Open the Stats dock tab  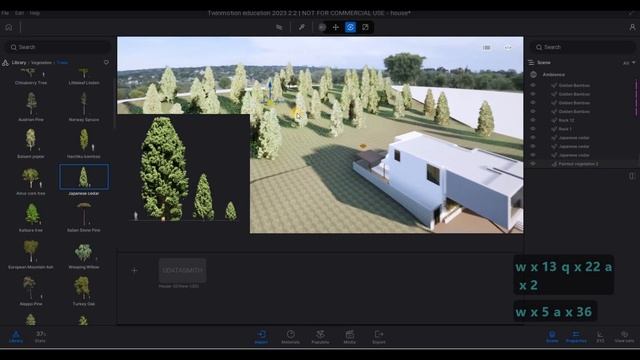(40, 337)
